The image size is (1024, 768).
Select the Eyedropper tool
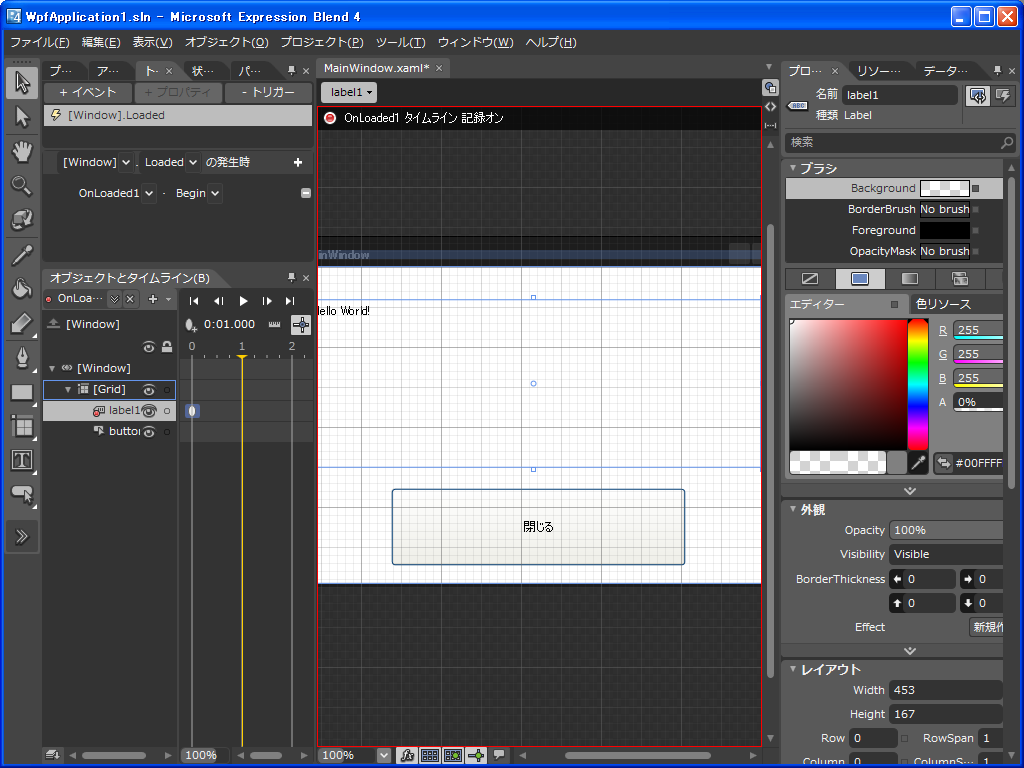click(x=22, y=255)
